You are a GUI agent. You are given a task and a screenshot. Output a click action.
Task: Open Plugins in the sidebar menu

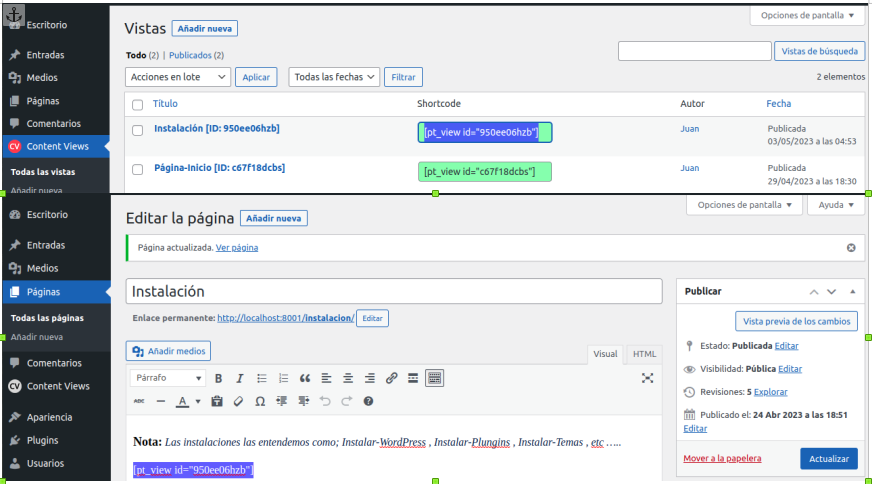coord(42,440)
